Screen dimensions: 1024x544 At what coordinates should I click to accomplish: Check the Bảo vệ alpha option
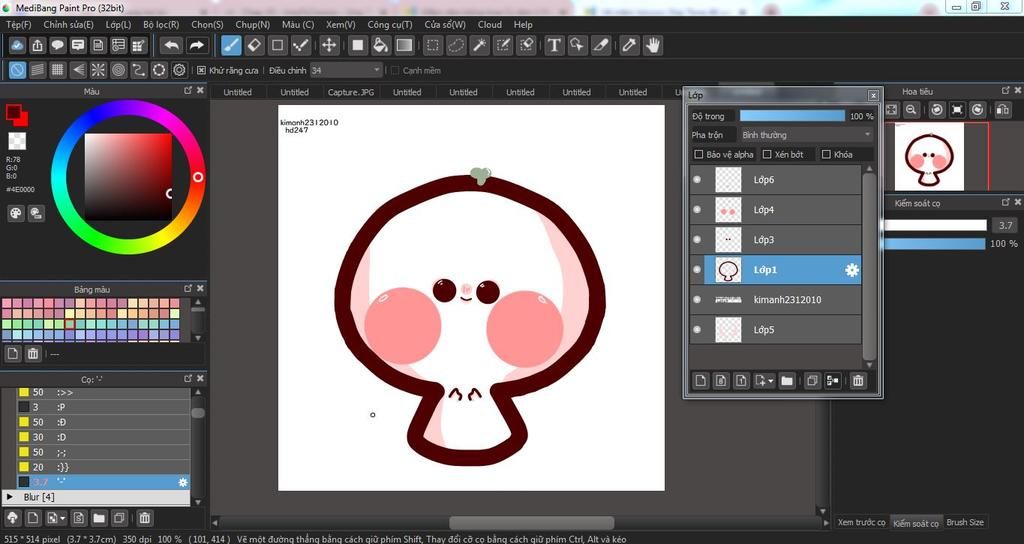(699, 154)
